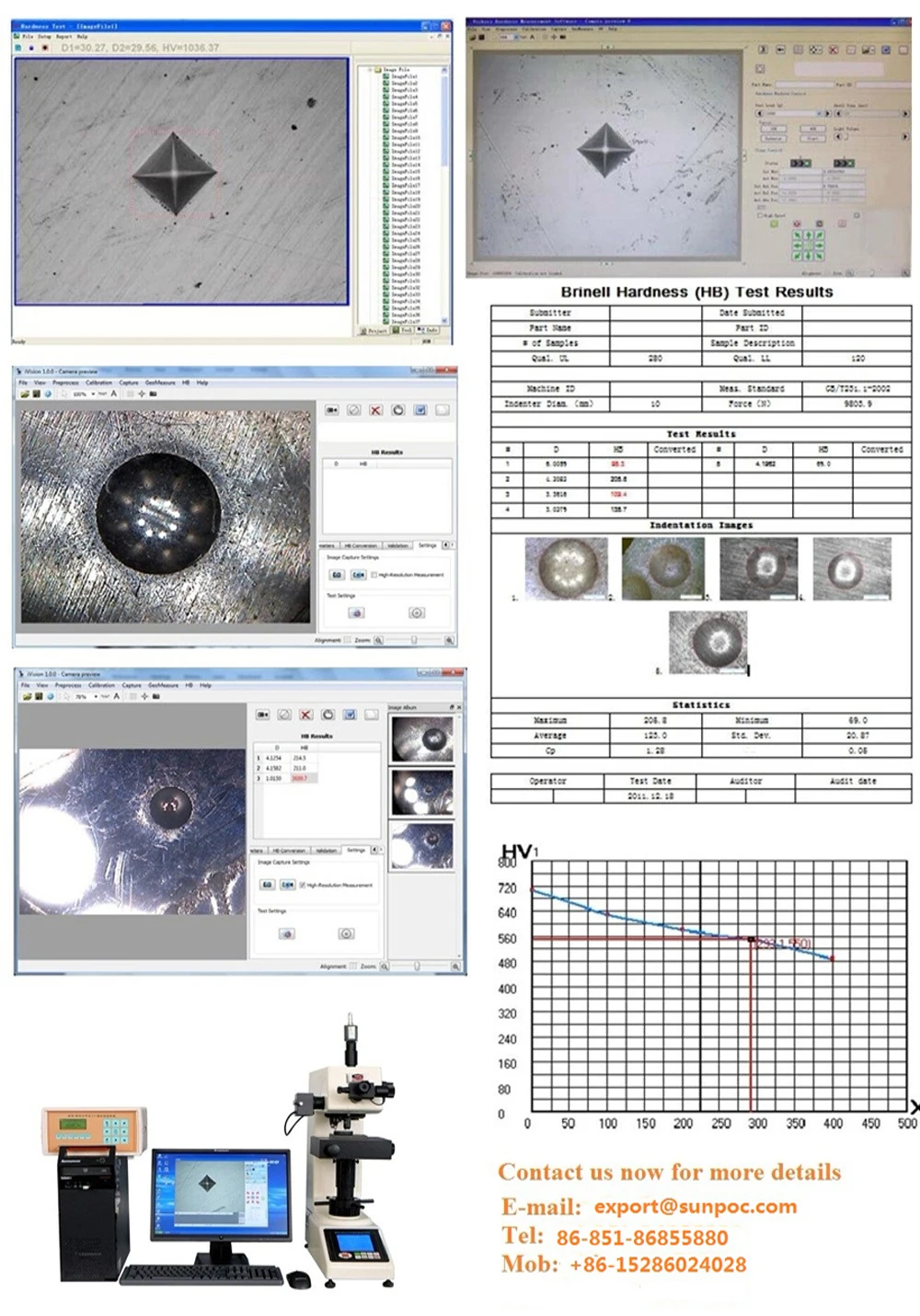This screenshot has height=1316, width=920.
Task: Open File menu in iVision window with empty HB Results
Action: tap(25, 383)
